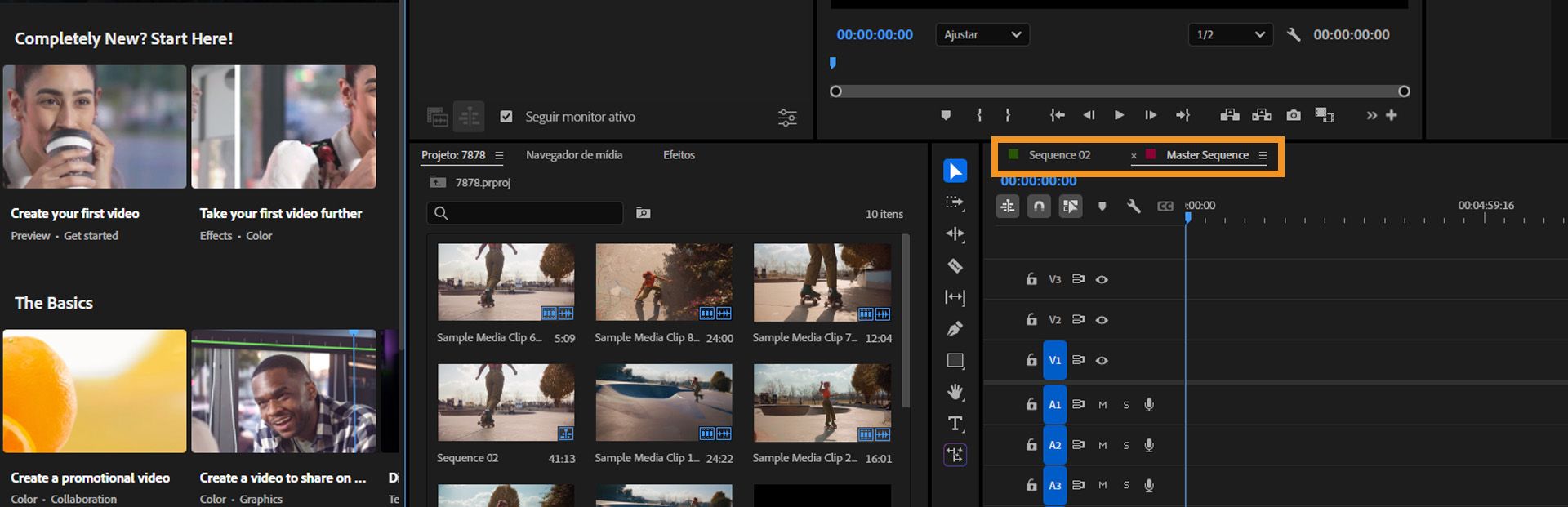Open the Efeitos tab
This screenshot has width=1568, height=507.
tap(679, 155)
